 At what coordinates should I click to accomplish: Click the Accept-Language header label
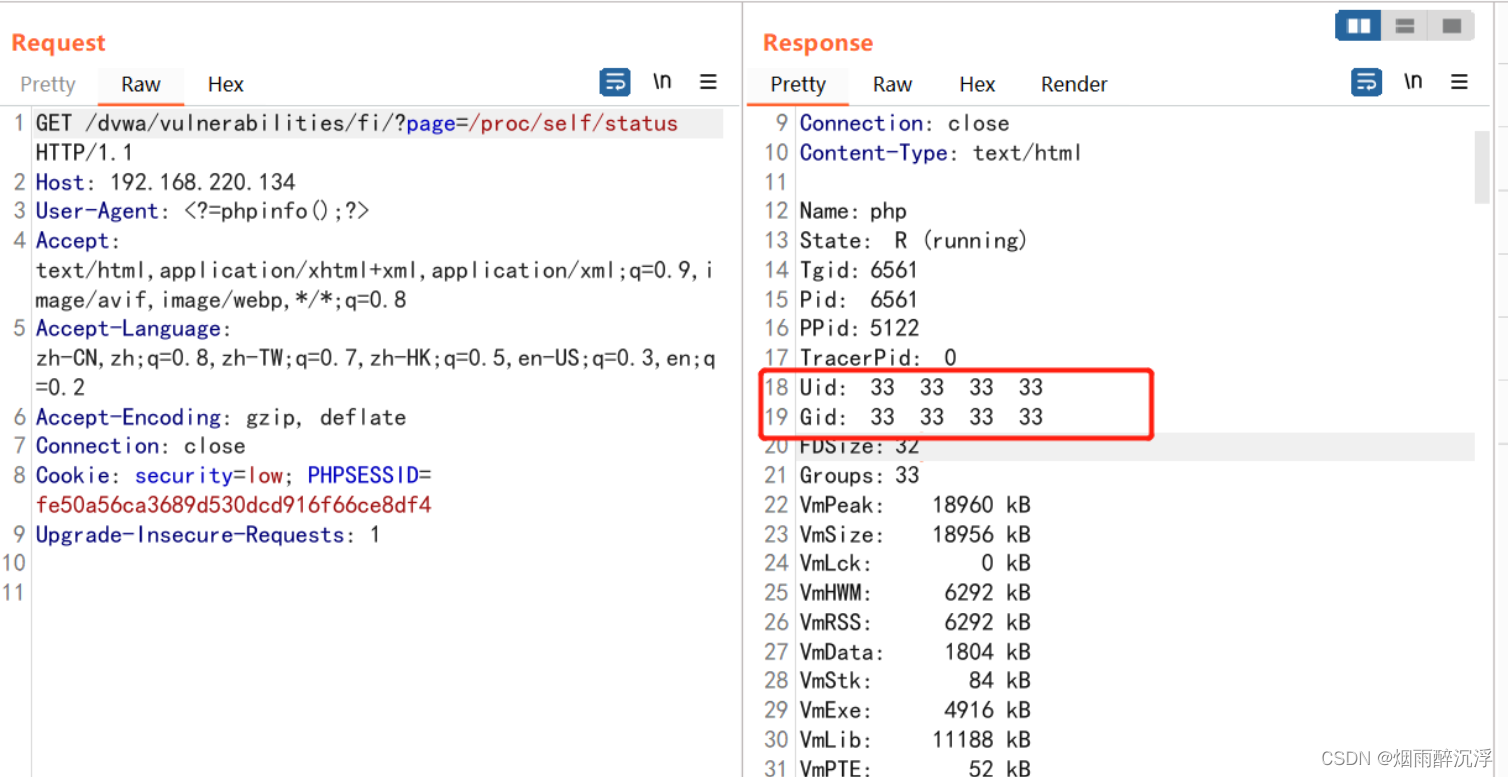tap(134, 329)
